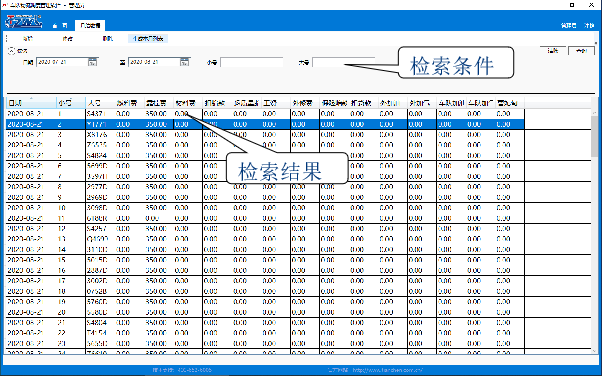Click the 400 service phone number in footer
602x377 pixels.
tap(194, 370)
